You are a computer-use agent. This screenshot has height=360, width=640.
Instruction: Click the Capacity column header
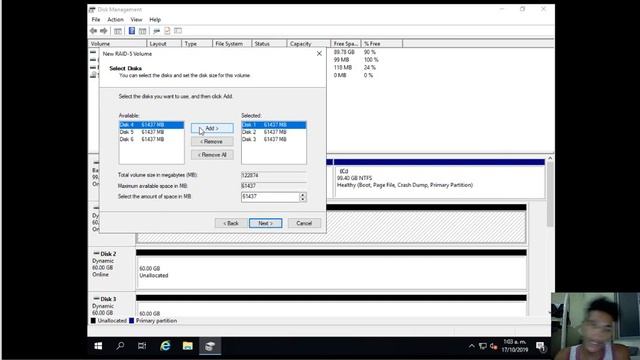[309, 44]
